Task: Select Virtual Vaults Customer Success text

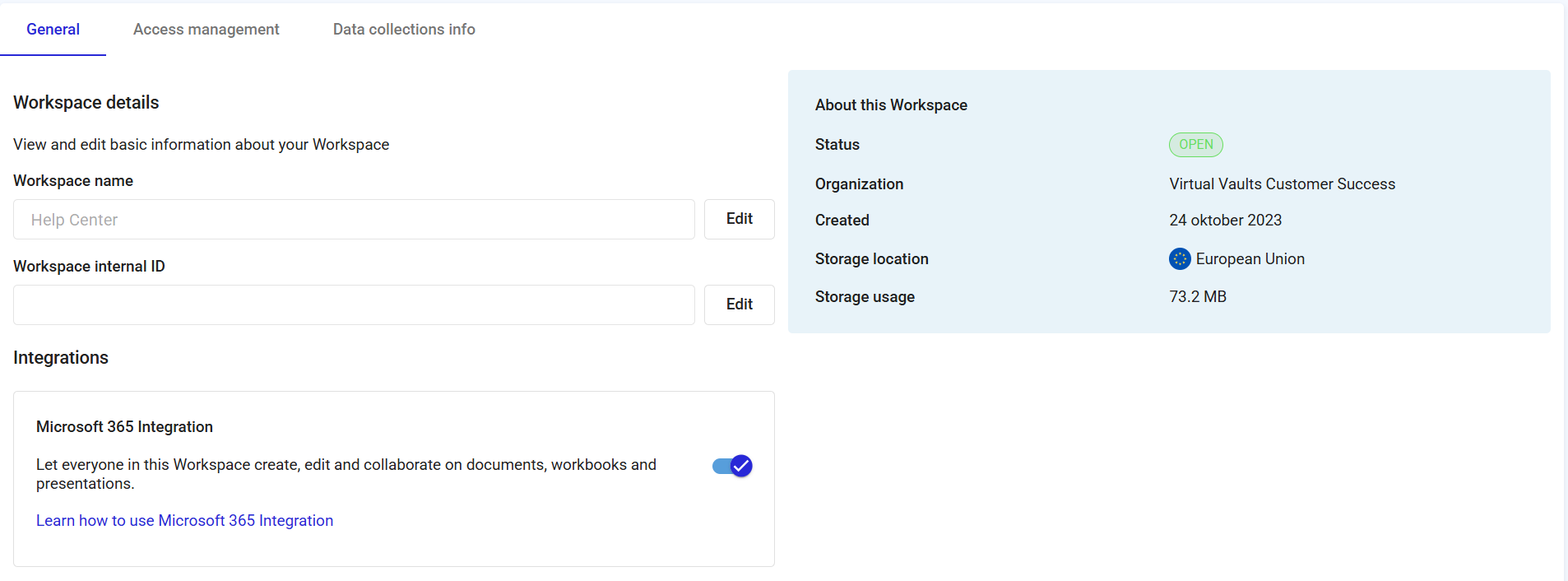Action: 1283,184
